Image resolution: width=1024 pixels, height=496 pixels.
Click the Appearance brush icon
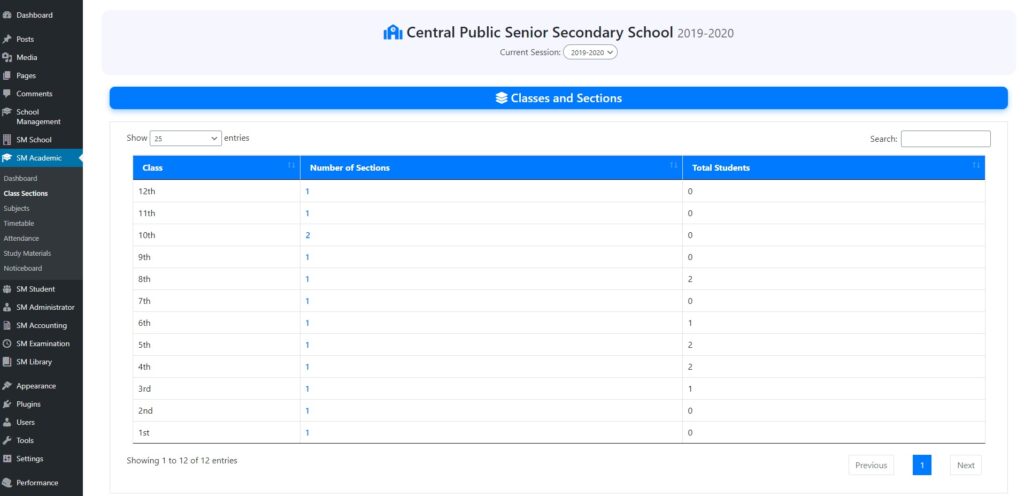(7, 386)
